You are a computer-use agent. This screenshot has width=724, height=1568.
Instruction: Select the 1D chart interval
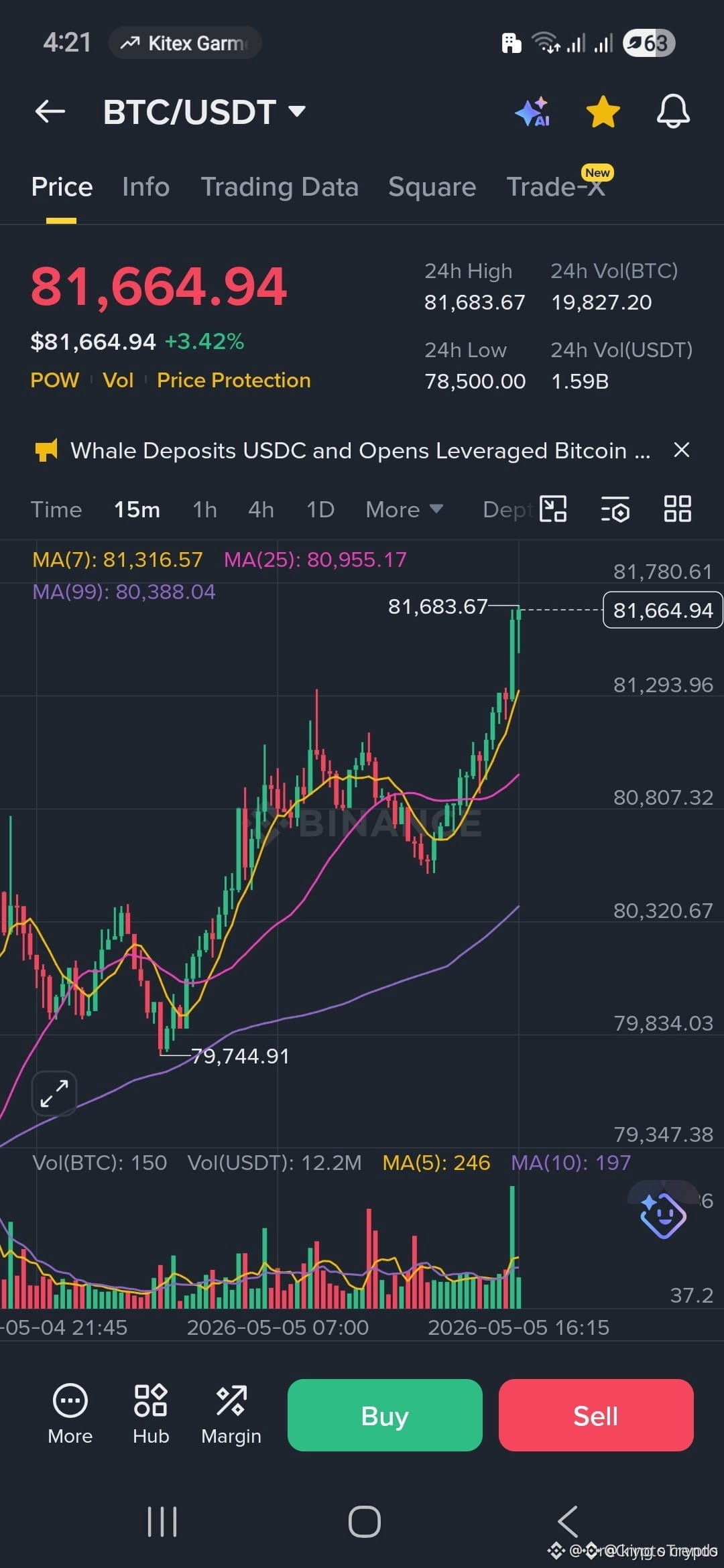pyautogui.click(x=320, y=509)
